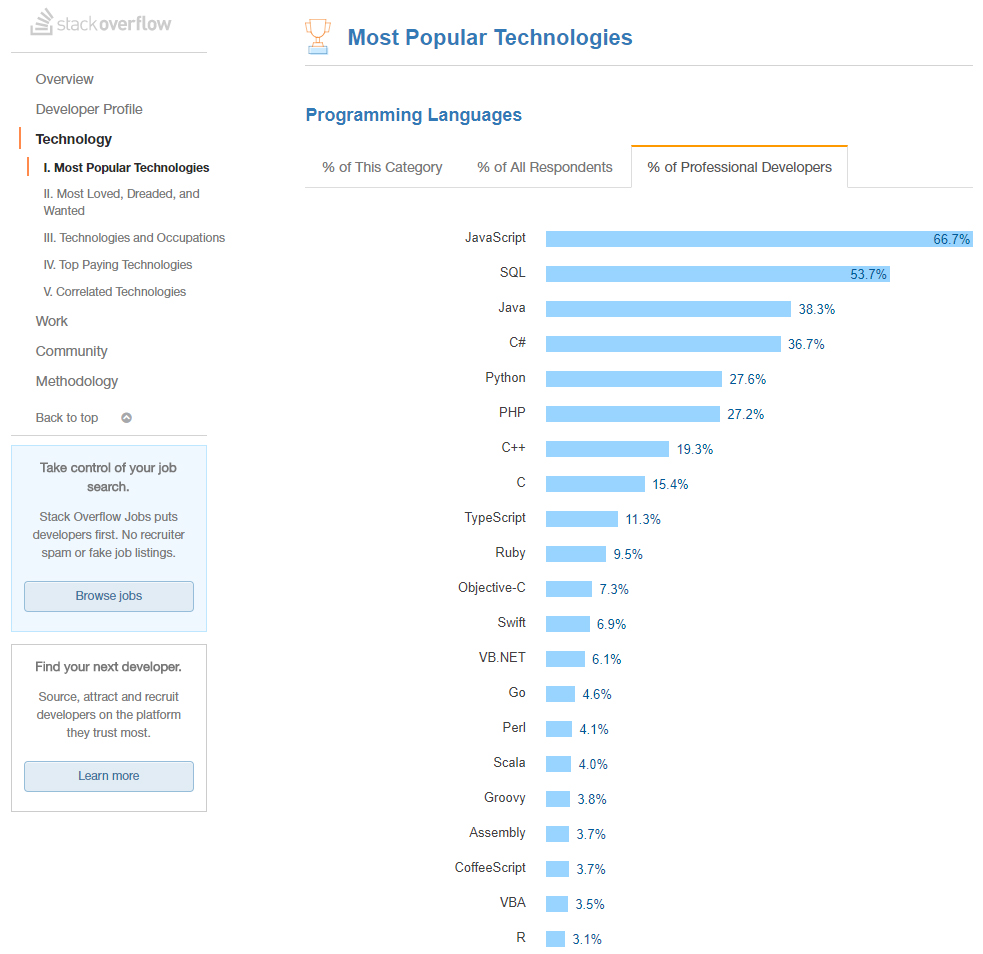Open Top Paying Technologies subsection
The height and width of the screenshot is (954, 983).
(118, 265)
